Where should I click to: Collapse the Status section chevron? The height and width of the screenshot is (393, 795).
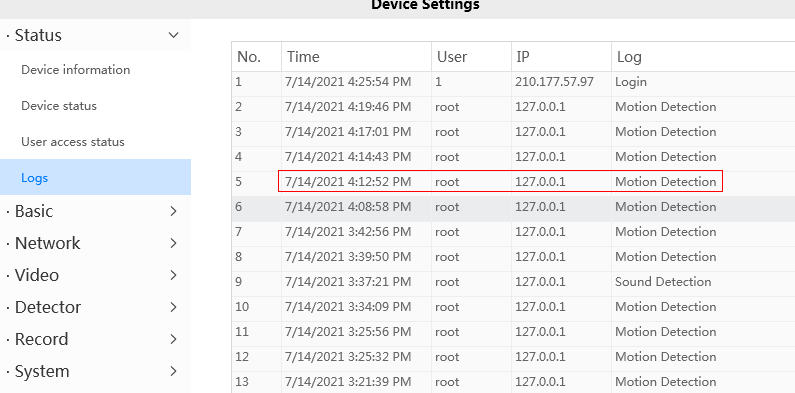click(x=173, y=35)
